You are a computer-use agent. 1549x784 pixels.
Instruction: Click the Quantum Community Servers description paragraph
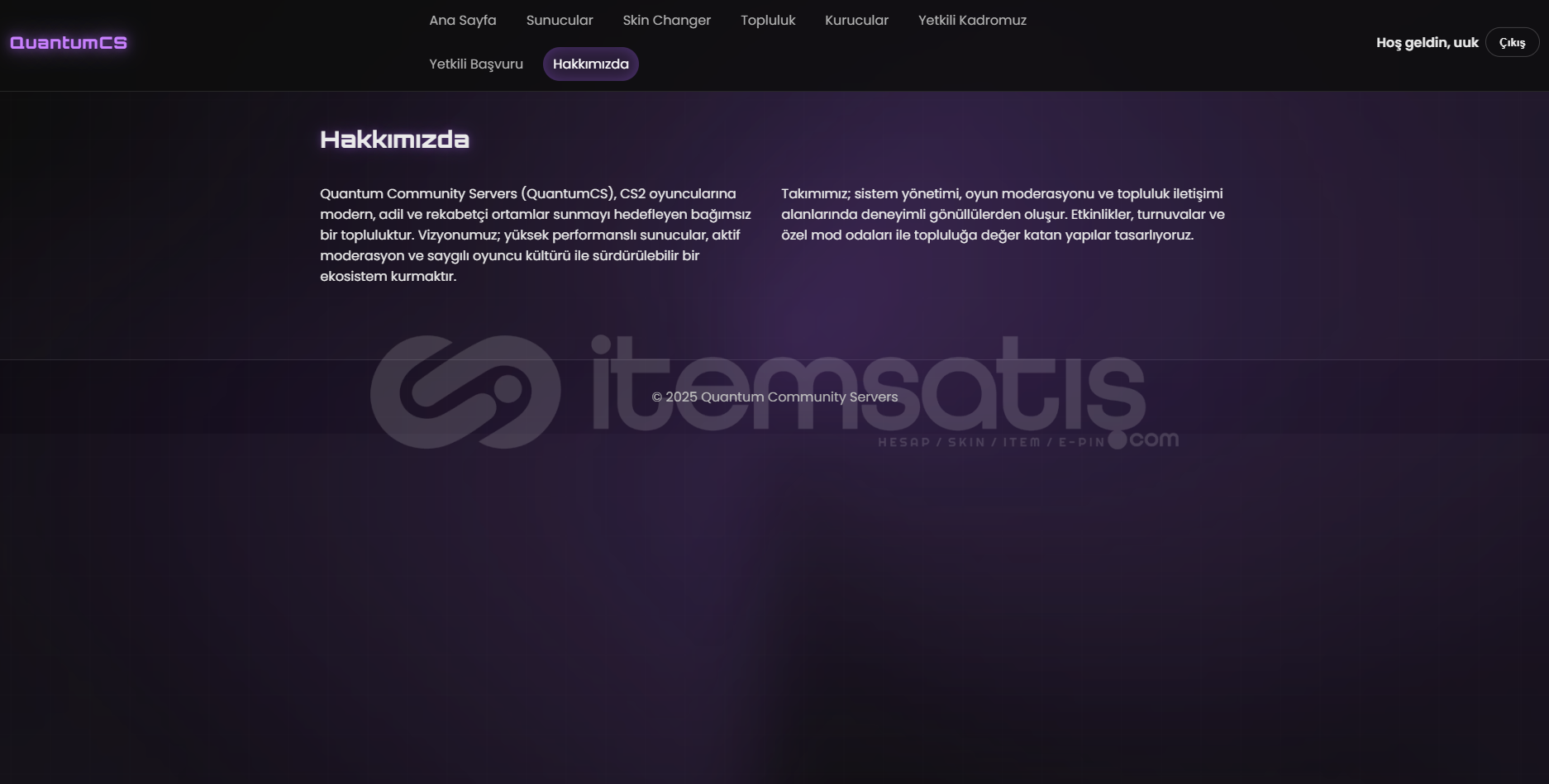pos(536,235)
